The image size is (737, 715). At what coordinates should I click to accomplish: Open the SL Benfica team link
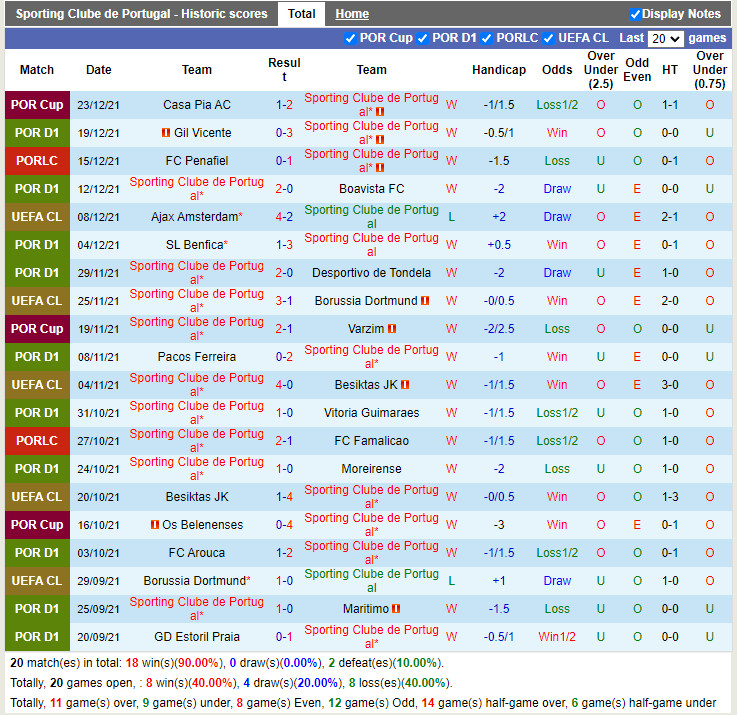click(x=194, y=245)
